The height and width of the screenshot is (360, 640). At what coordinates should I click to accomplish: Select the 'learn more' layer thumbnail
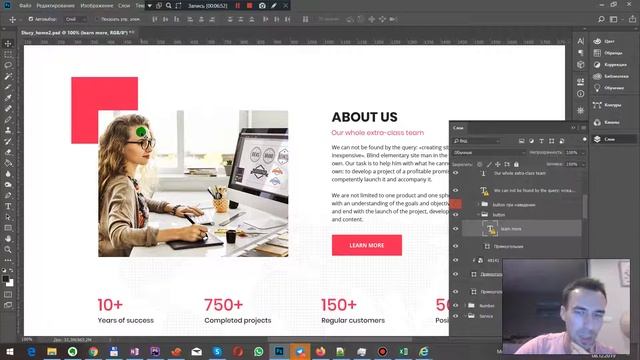pos(490,229)
